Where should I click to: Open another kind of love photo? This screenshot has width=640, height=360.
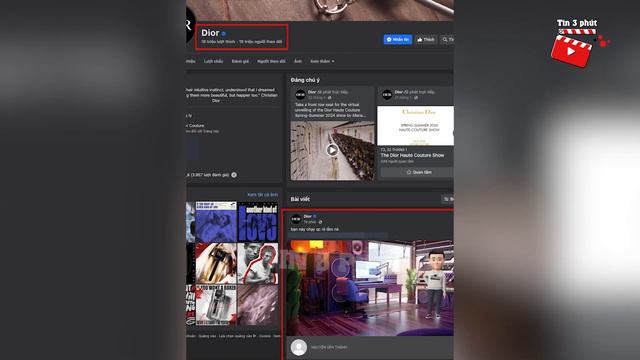pyautogui.click(x=258, y=222)
